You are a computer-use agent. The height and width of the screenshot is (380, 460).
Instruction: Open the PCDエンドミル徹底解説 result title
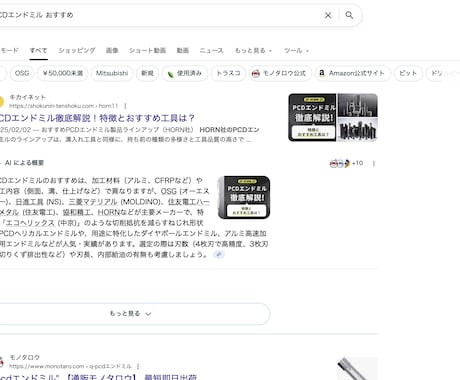point(97,118)
